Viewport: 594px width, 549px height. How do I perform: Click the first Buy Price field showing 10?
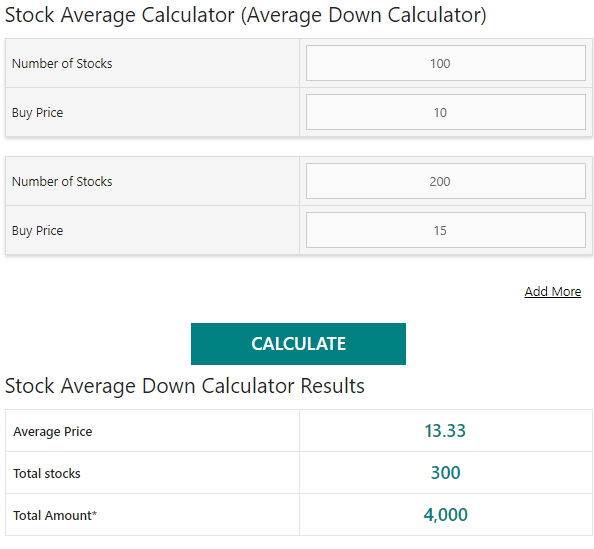click(x=446, y=112)
